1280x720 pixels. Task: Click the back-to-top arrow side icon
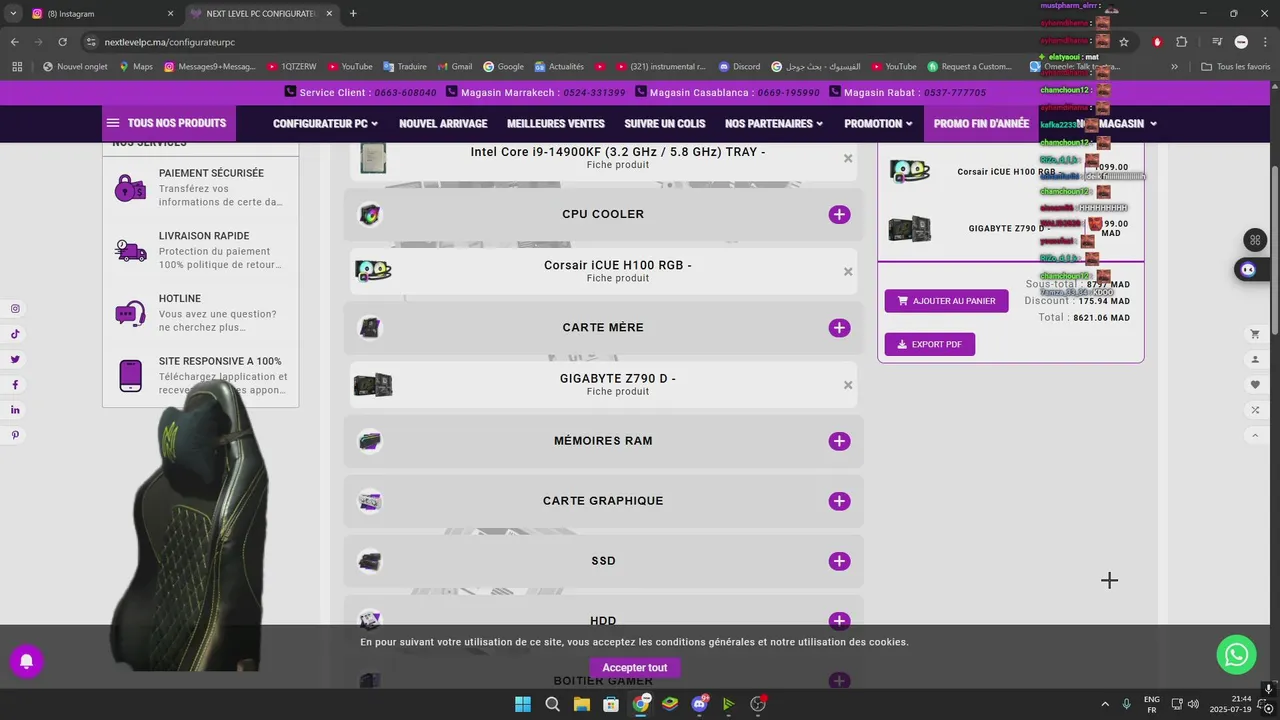(1255, 435)
